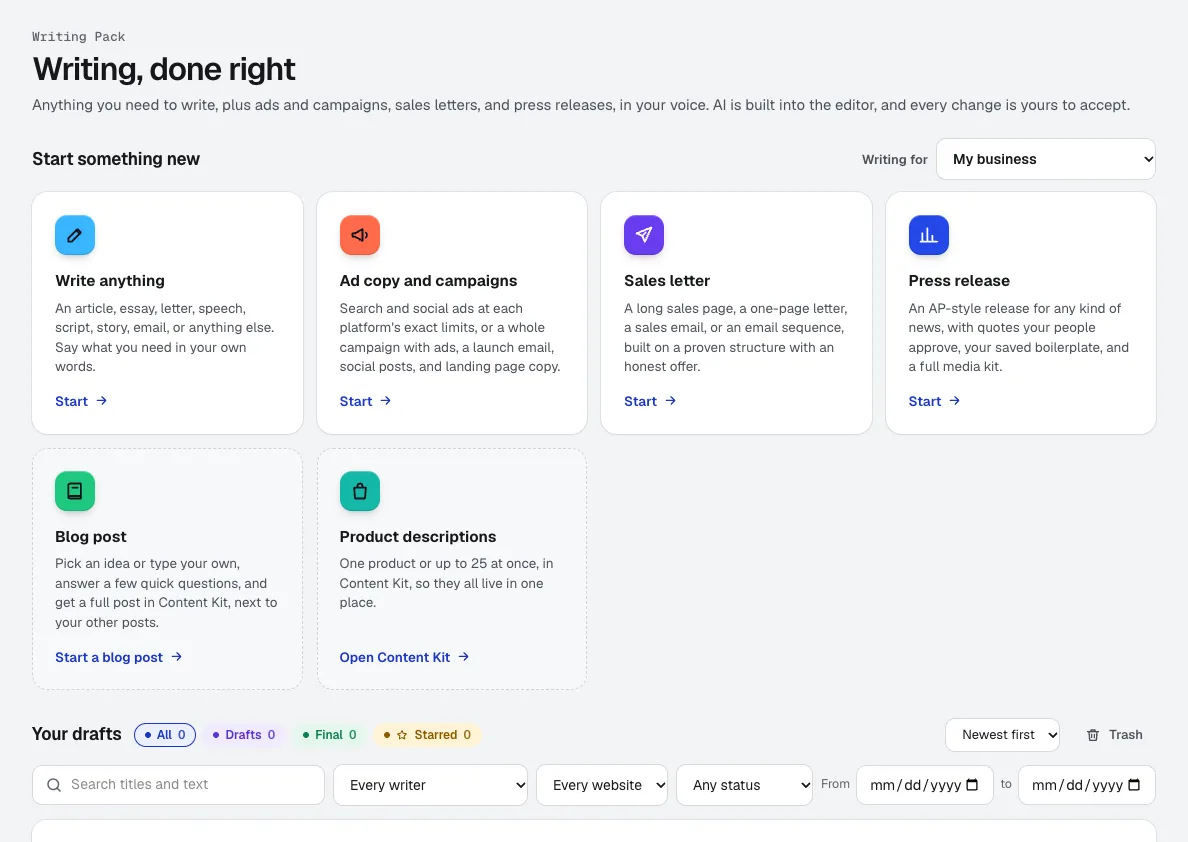Open the Writing for business dropdown

pos(1046,159)
